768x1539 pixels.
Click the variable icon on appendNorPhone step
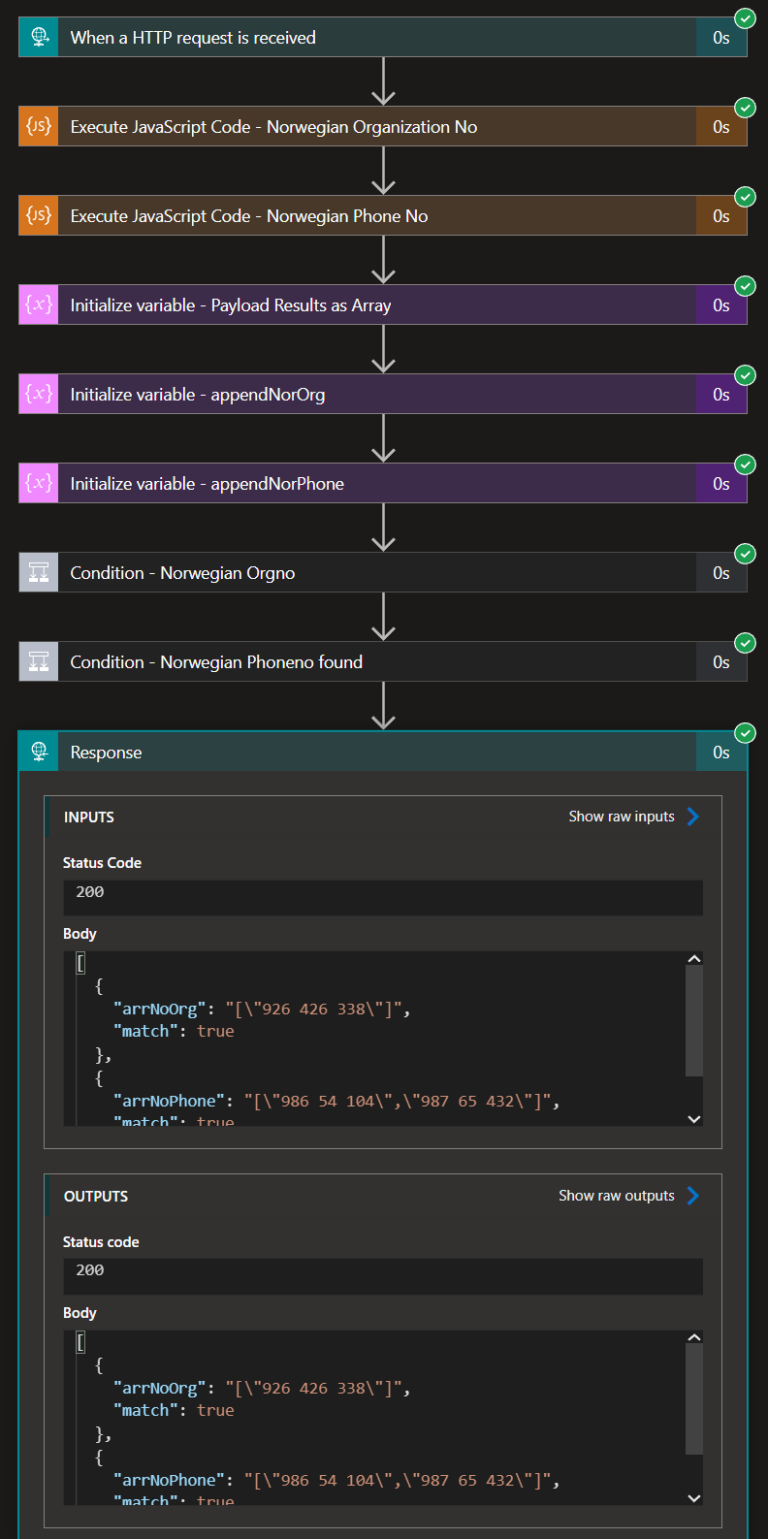coord(37,482)
